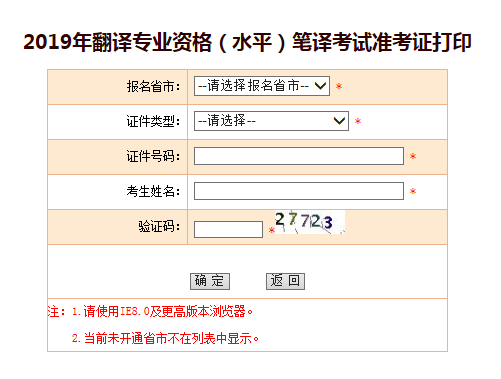Refresh the captcha image 27723

click(310, 222)
